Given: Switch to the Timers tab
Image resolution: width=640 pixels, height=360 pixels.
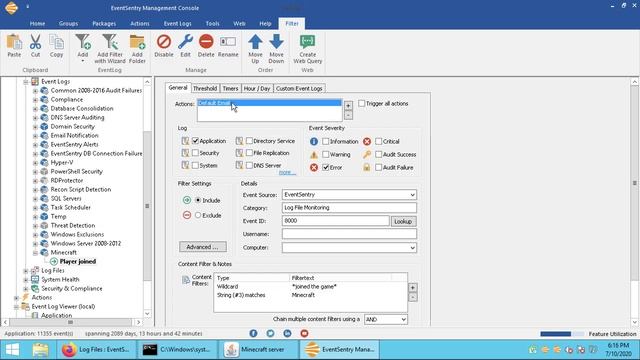Looking at the screenshot, I should click(230, 89).
